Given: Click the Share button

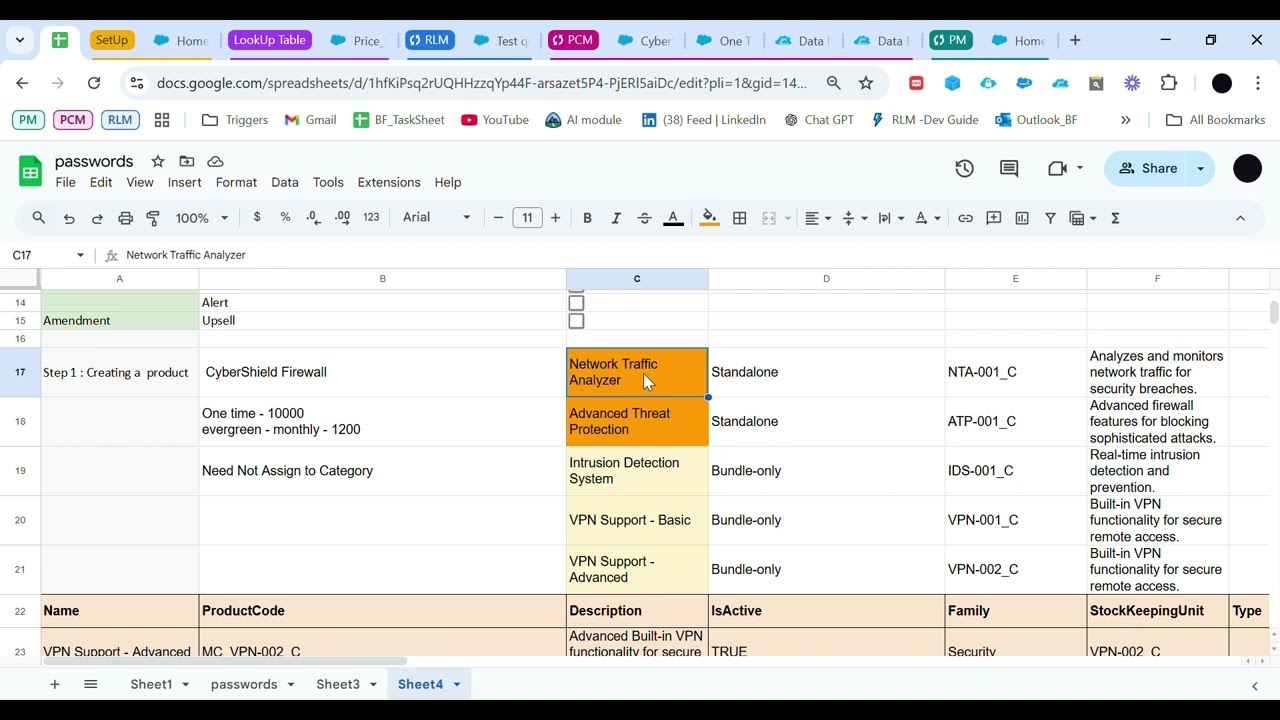Looking at the screenshot, I should (1148, 169).
